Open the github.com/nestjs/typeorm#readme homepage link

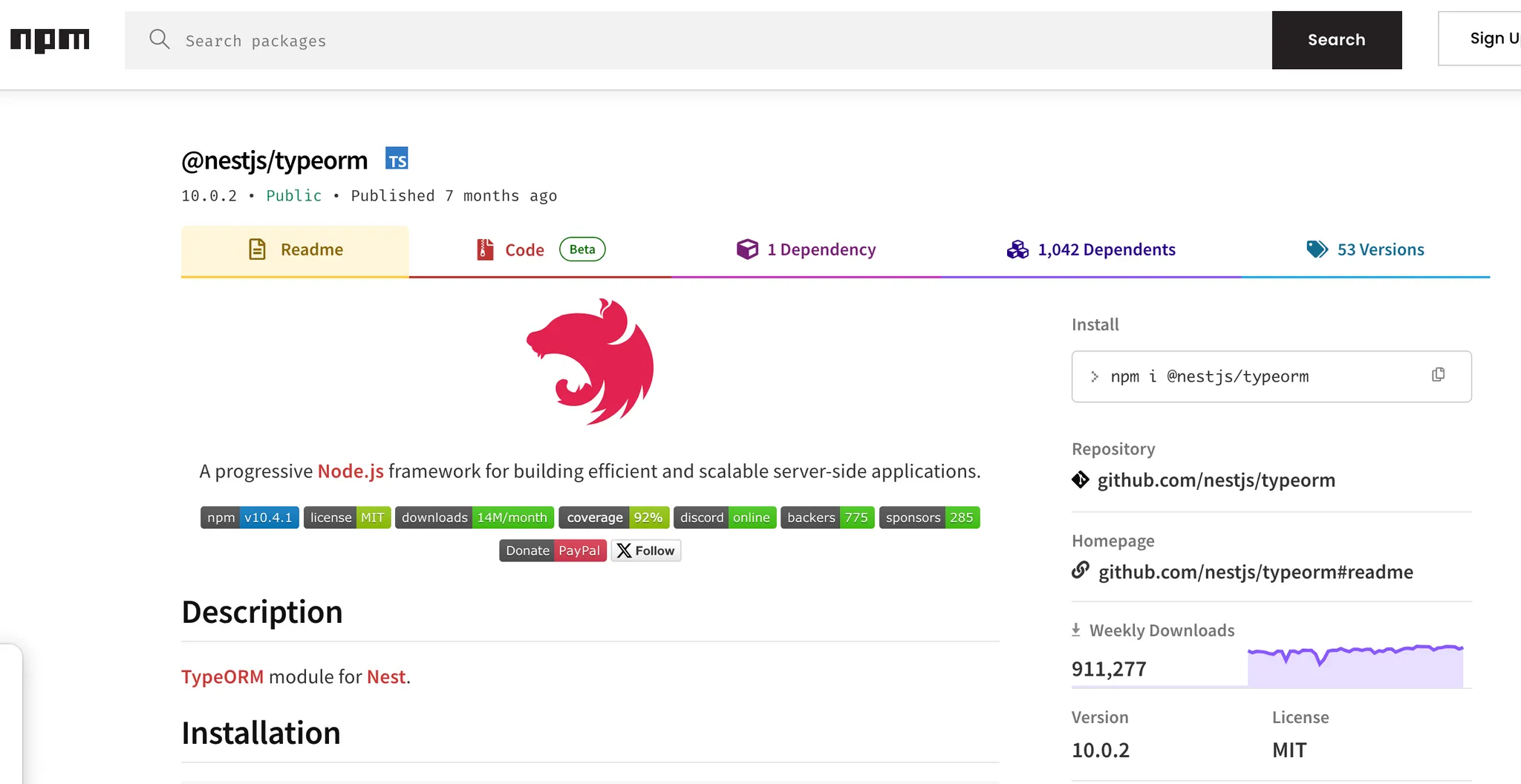point(1256,572)
